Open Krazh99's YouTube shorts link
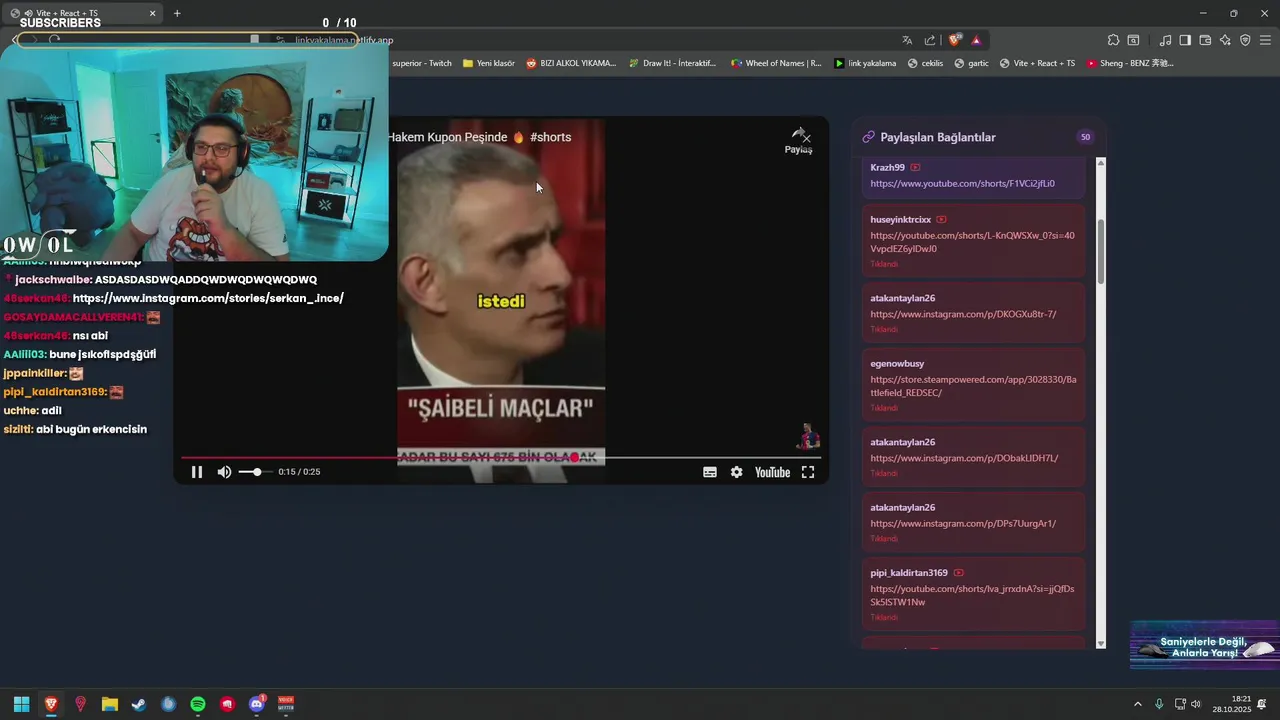 click(962, 184)
